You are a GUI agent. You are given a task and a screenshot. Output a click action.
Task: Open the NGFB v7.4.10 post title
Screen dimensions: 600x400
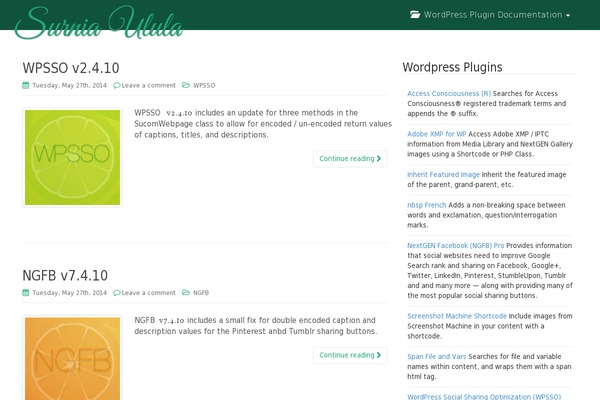tap(65, 275)
